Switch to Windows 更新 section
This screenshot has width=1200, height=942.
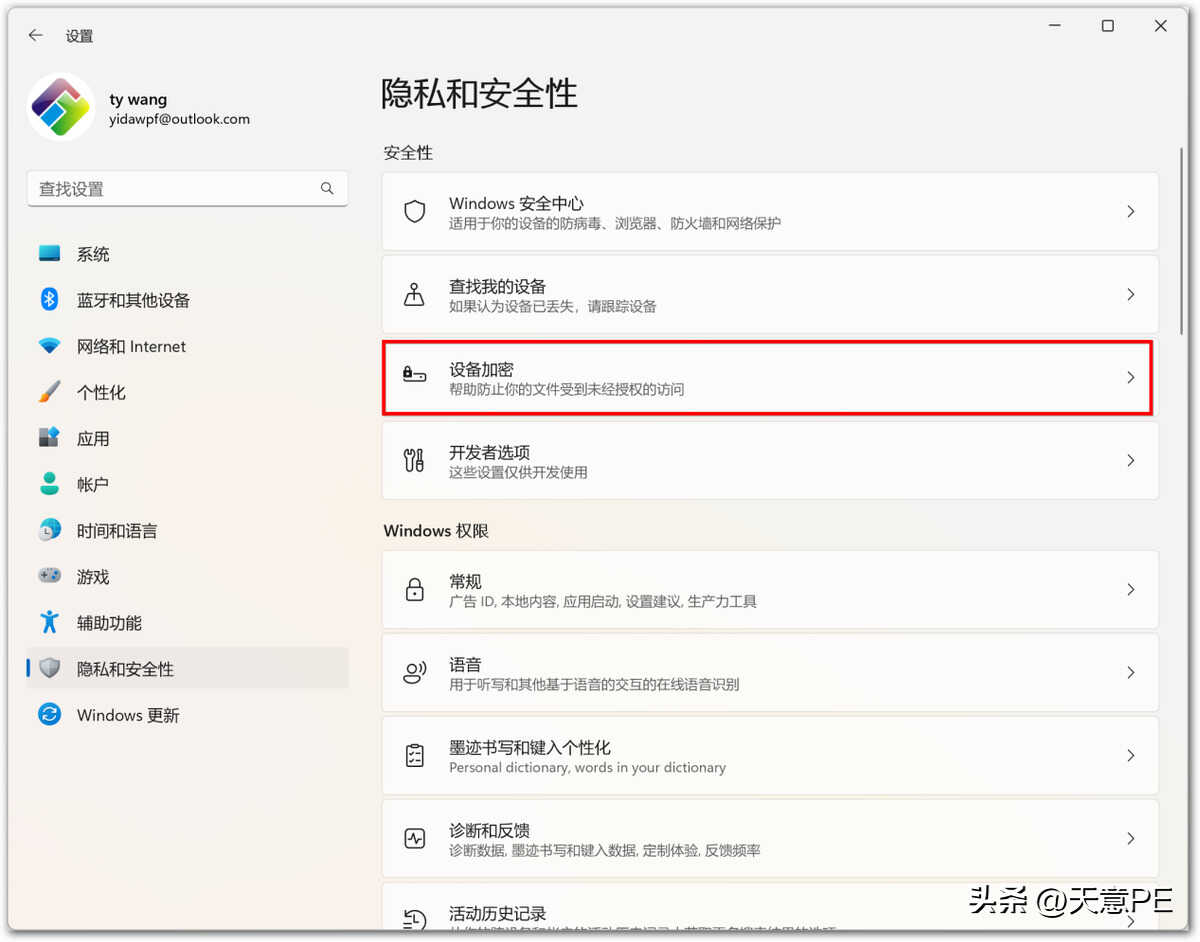click(128, 715)
